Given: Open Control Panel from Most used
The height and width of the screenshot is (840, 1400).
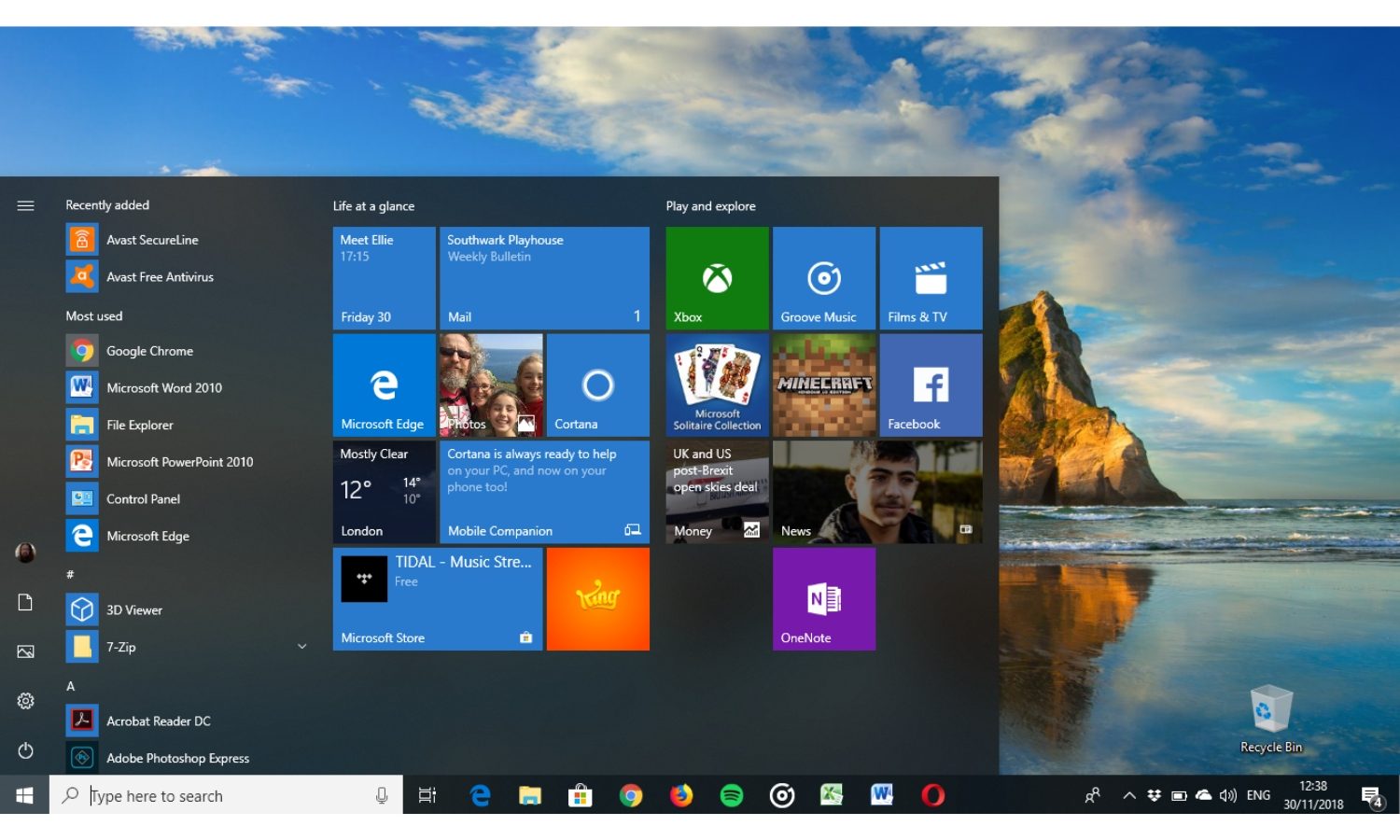Looking at the screenshot, I should (x=187, y=498).
